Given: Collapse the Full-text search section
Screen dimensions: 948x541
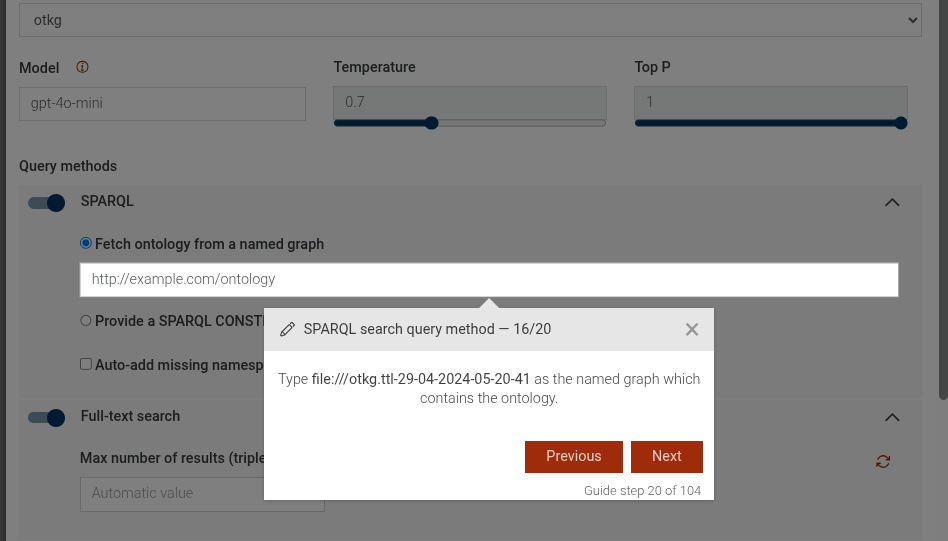Looking at the screenshot, I should click(893, 417).
